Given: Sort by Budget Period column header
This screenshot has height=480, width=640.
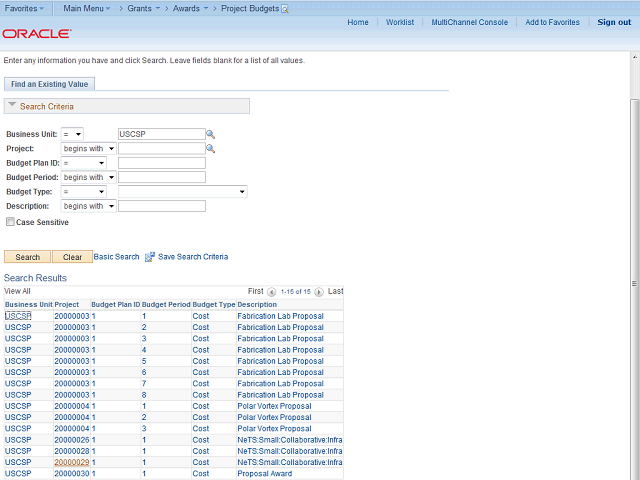Looking at the screenshot, I should (x=166, y=304).
